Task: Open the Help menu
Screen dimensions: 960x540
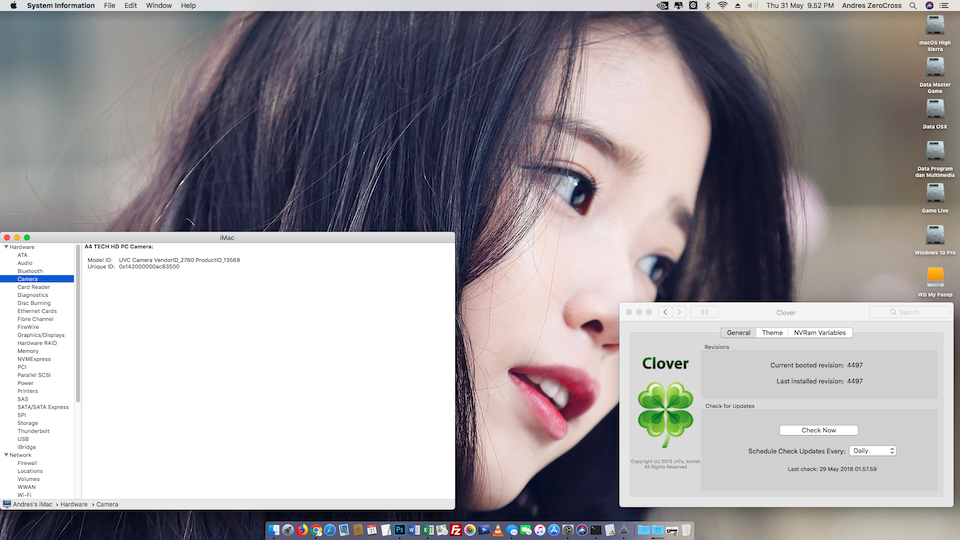Action: 188,6
